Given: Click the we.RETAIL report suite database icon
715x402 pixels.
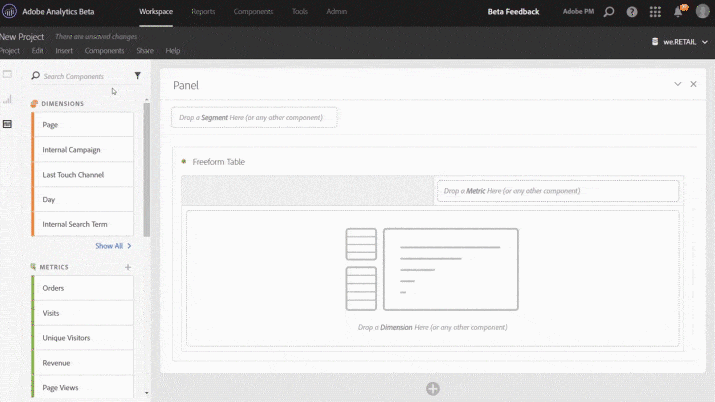Looking at the screenshot, I should tap(655, 41).
